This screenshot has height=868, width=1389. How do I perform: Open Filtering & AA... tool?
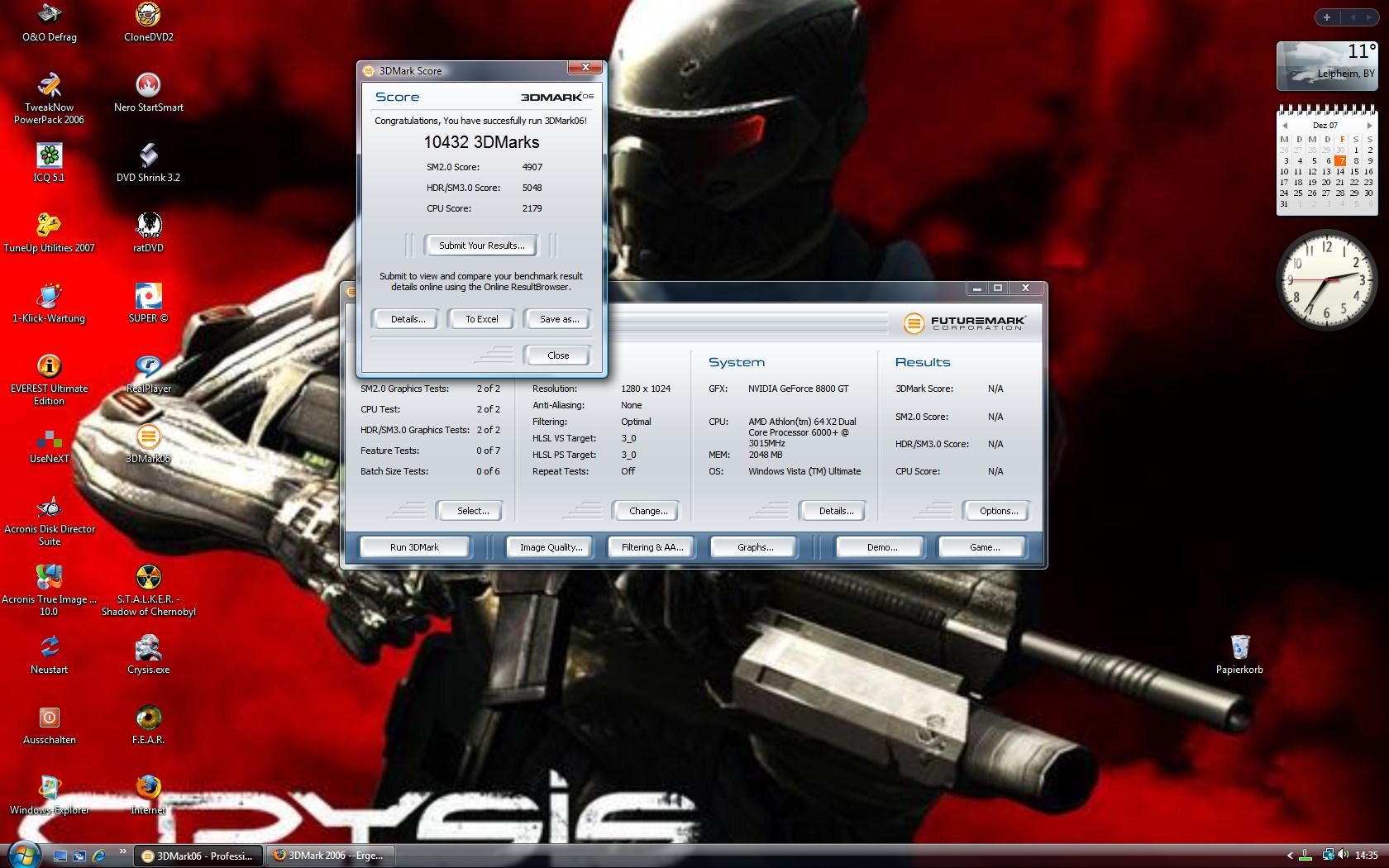652,547
